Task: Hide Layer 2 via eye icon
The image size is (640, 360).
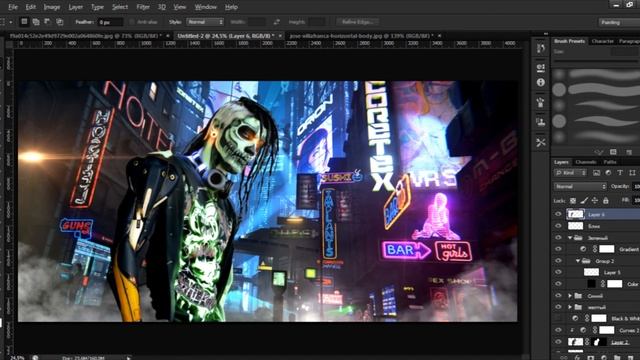Action: [558, 342]
